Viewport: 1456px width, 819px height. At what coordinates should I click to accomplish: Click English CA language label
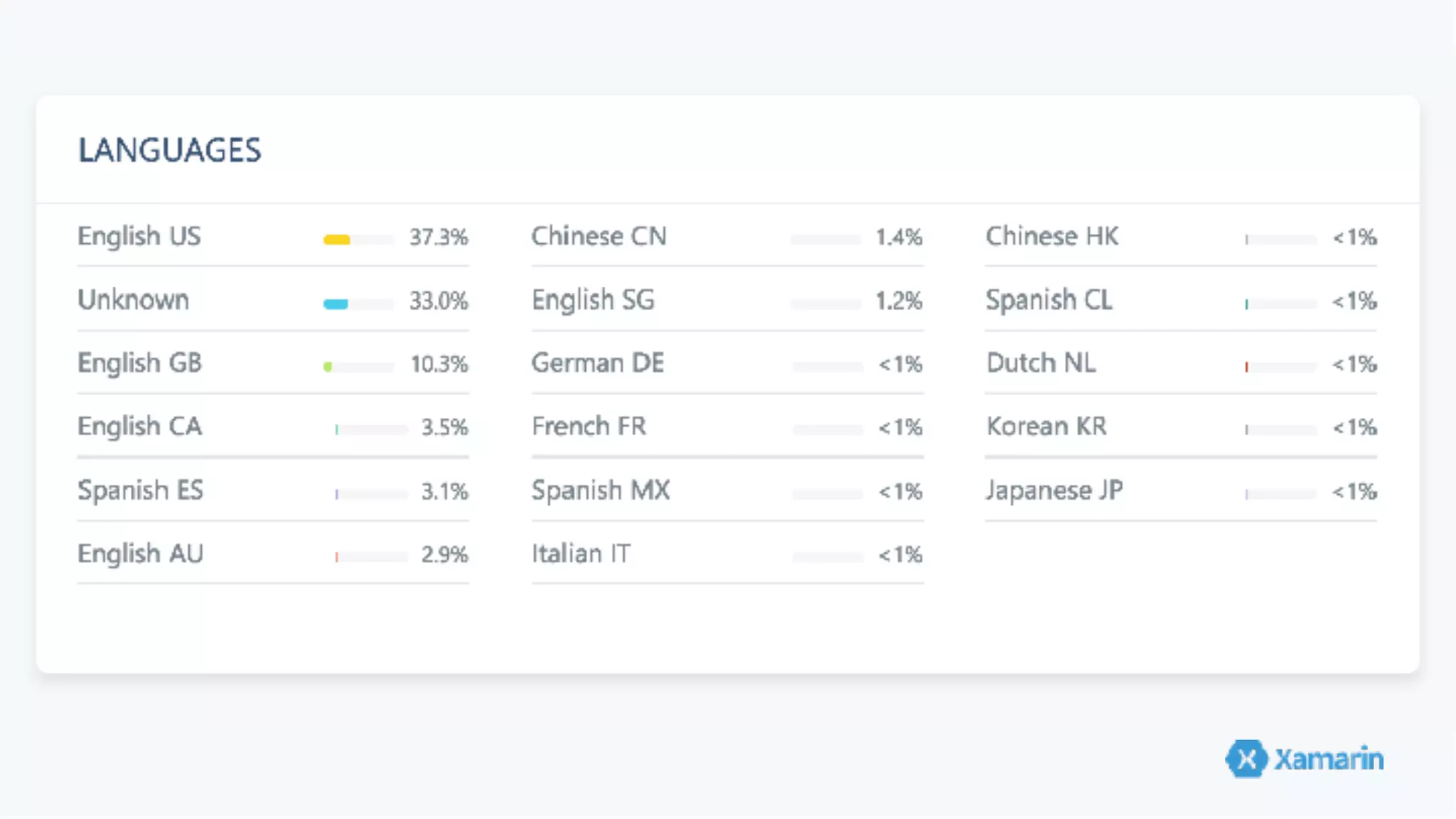point(139,427)
